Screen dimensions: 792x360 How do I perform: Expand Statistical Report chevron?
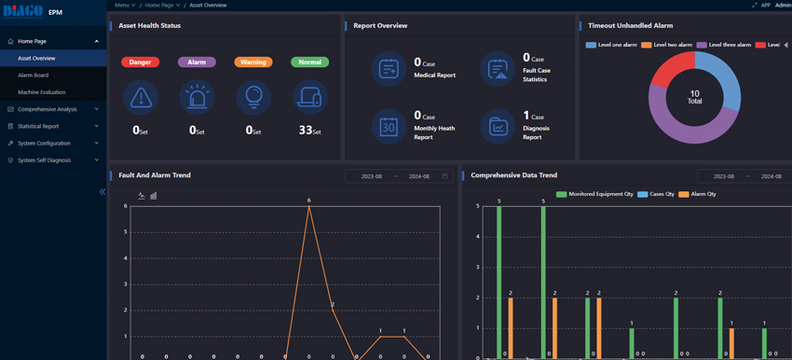pyautogui.click(x=96, y=126)
